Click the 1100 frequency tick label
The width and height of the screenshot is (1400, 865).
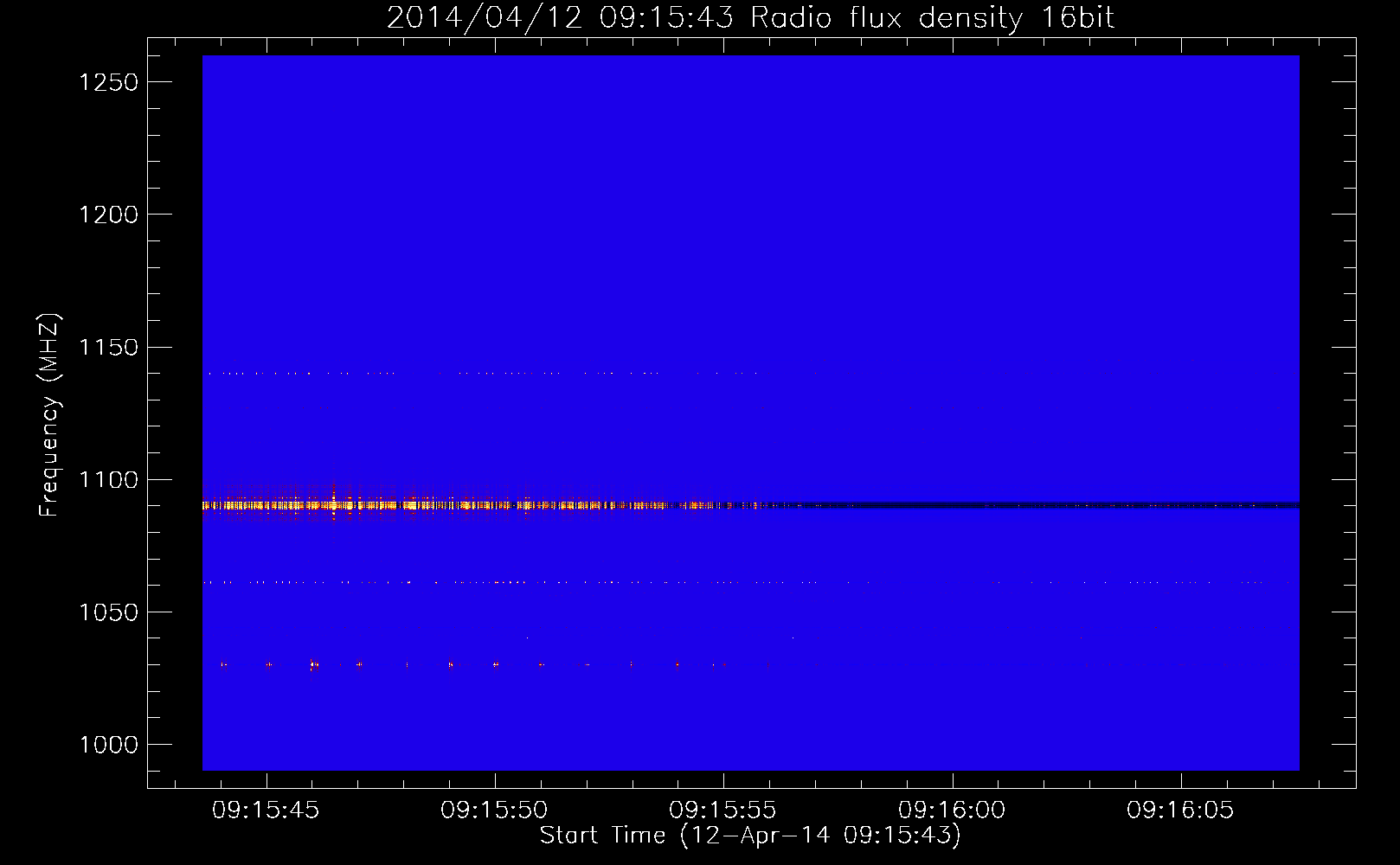(108, 479)
